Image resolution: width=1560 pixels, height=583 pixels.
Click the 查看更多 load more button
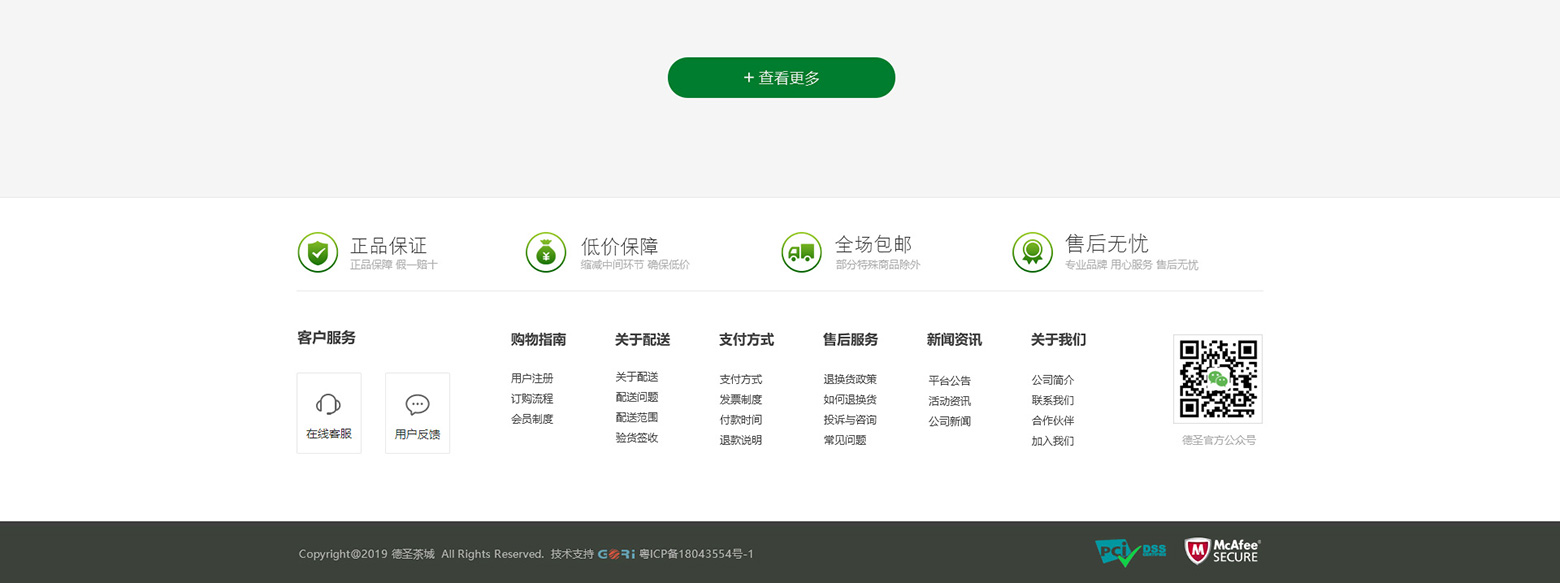781,78
